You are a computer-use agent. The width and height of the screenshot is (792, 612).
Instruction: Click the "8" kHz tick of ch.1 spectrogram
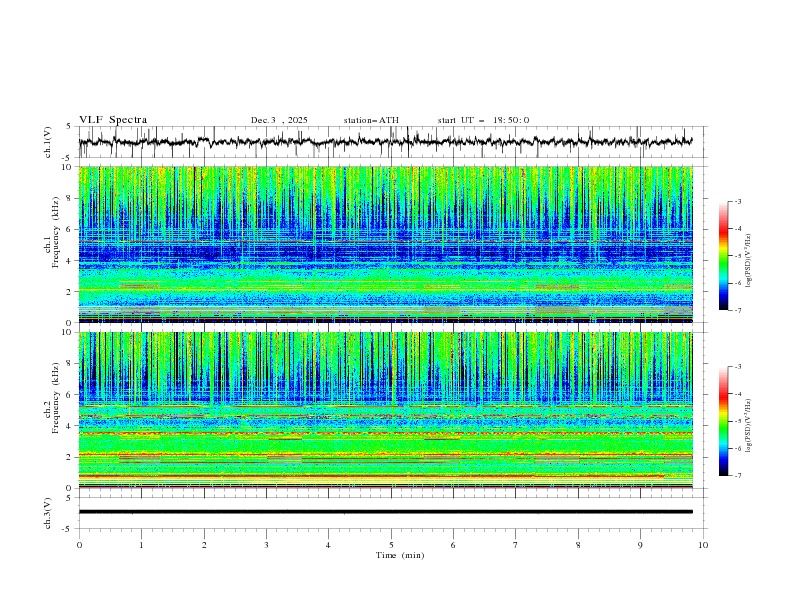[71, 198]
